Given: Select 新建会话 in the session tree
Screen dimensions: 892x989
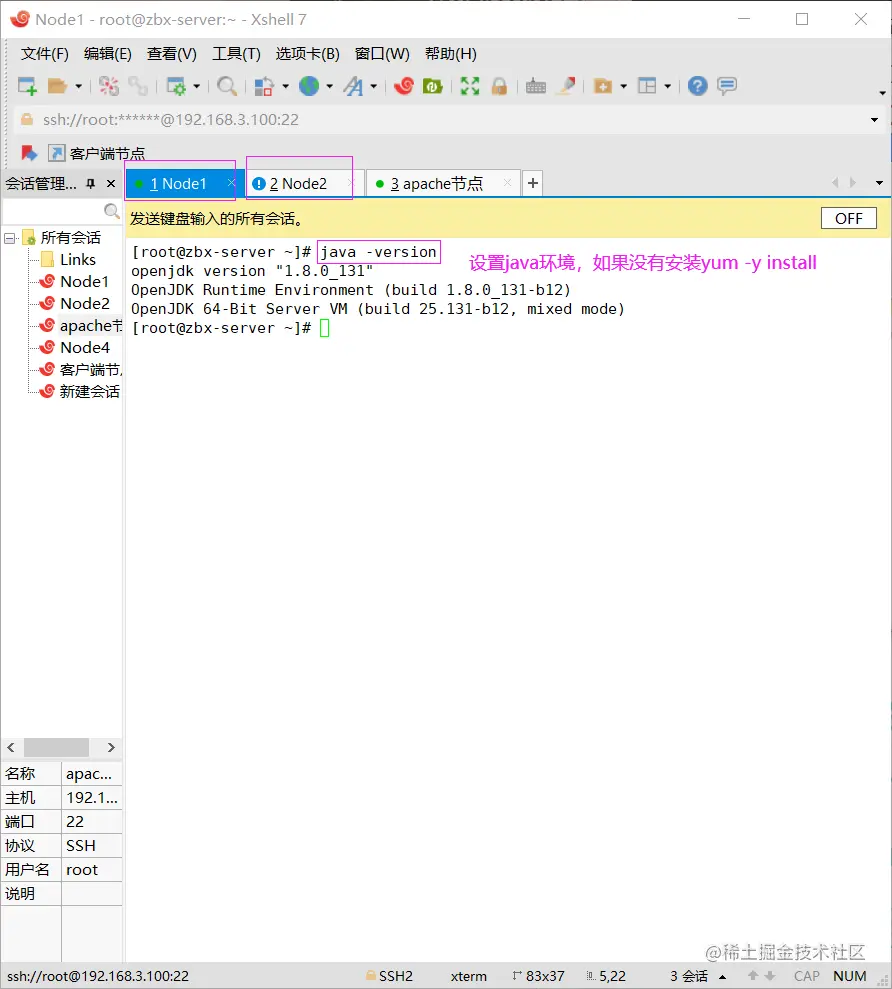Looking at the screenshot, I should (x=89, y=392).
